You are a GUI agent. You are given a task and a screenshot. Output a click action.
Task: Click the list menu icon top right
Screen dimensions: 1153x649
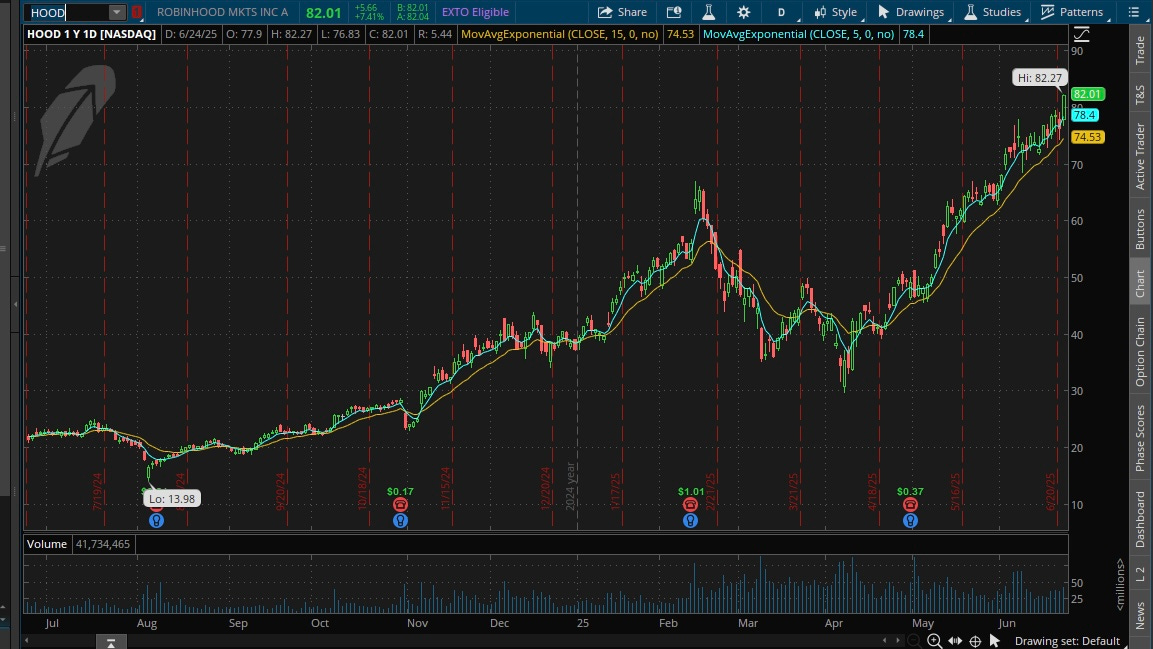[1133, 12]
